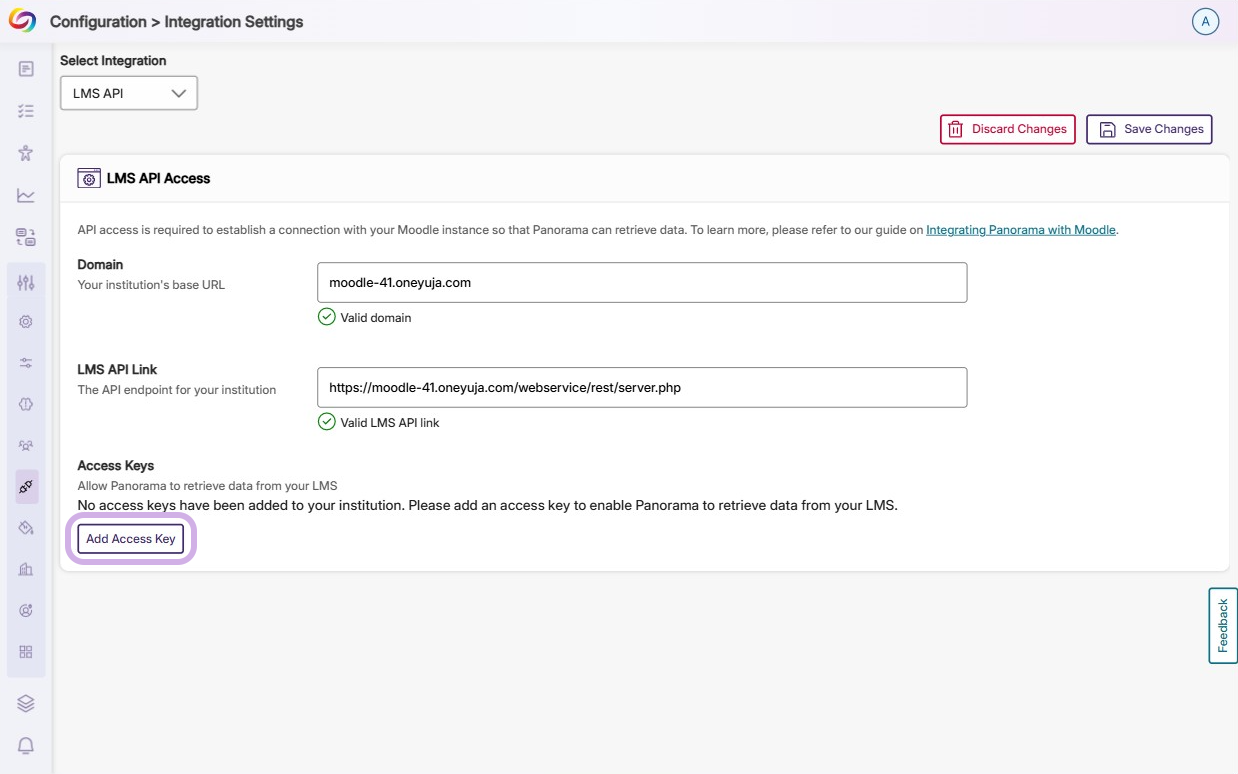The image size is (1238, 774).
Task: Open the users group sidebar icon
Action: click(26, 445)
